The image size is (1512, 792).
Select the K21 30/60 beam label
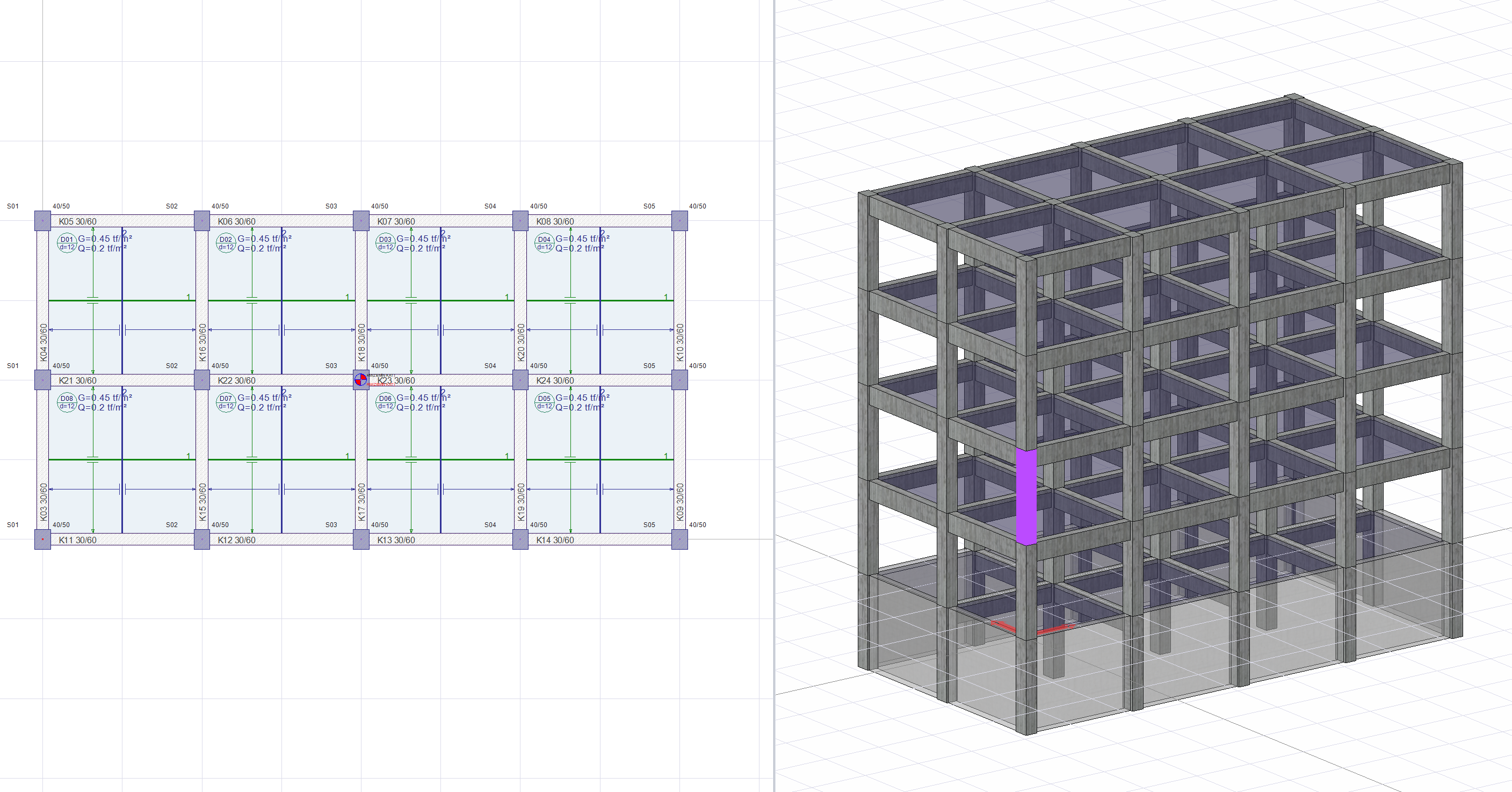(x=77, y=380)
